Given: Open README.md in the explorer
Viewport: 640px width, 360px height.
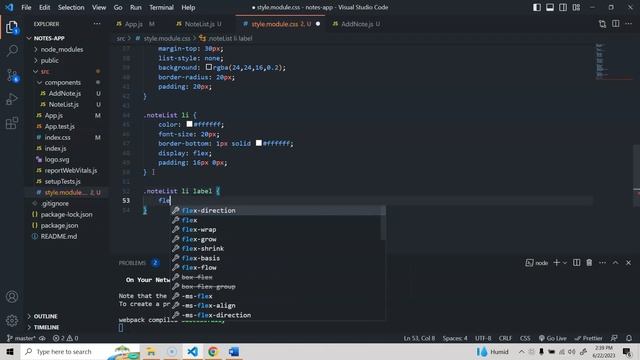Looking at the screenshot, I should [58, 236].
